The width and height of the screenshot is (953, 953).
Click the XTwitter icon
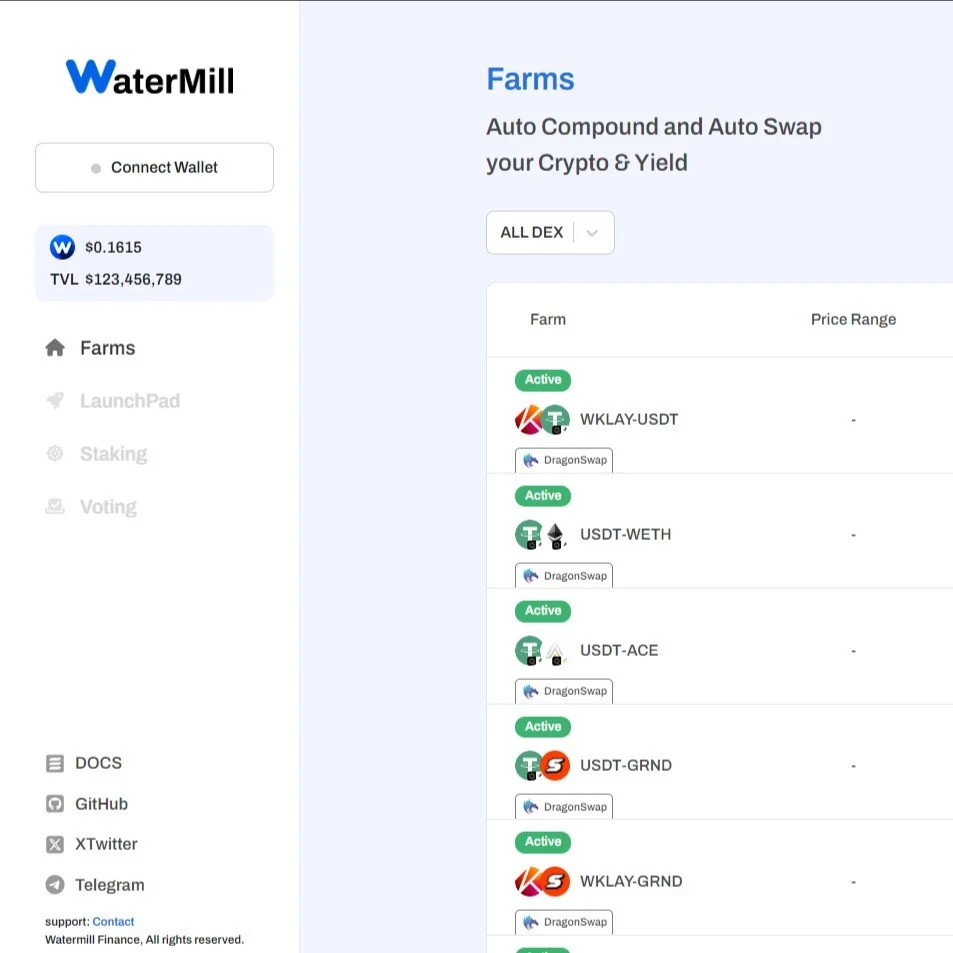pyautogui.click(x=55, y=844)
